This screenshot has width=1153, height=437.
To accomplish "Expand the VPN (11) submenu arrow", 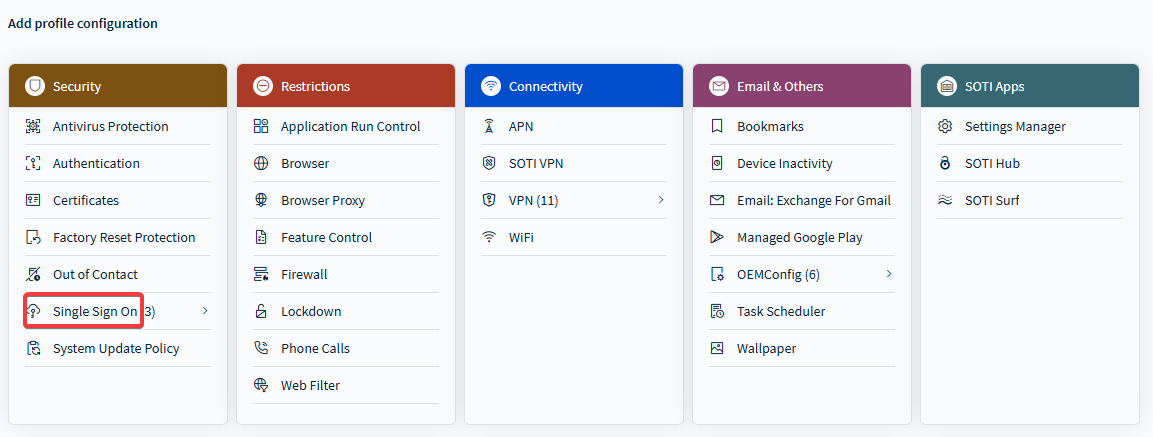I will click(x=661, y=201).
